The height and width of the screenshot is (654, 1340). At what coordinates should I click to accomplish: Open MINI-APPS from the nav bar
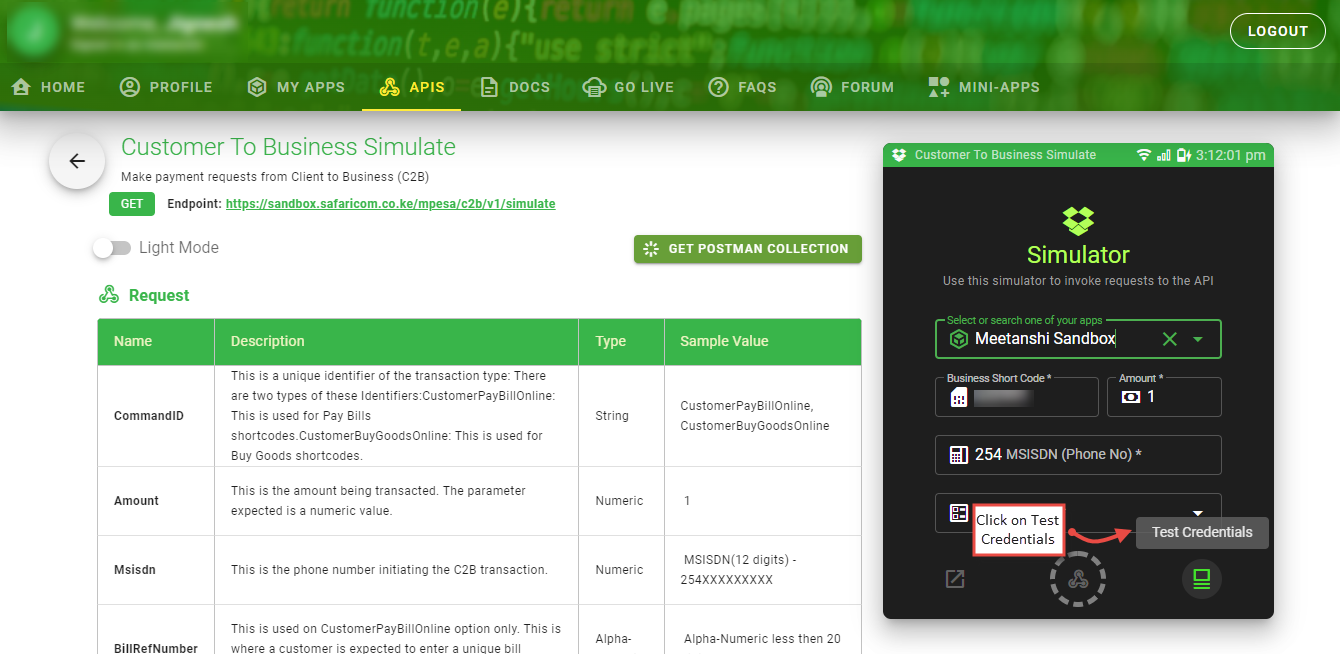pyautogui.click(x=984, y=87)
